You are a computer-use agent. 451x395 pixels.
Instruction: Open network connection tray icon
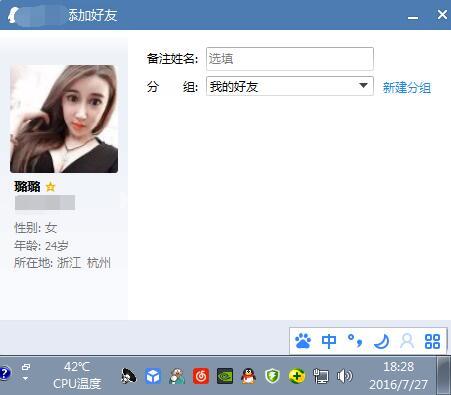(321, 376)
